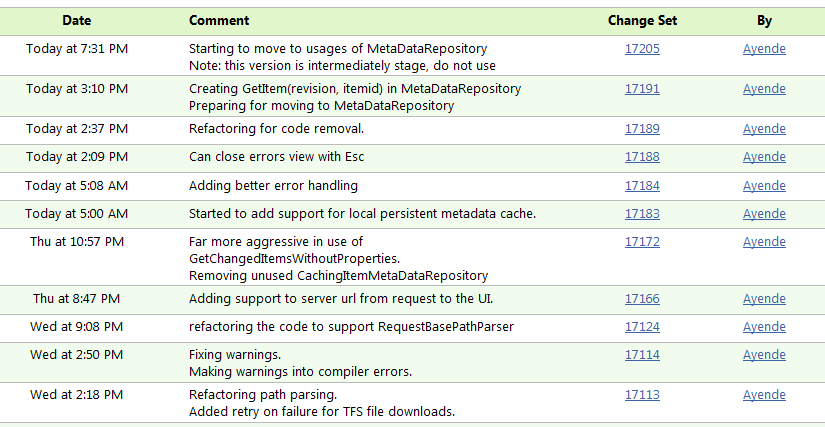Open change set 17189 link
The height and width of the screenshot is (427, 825).
point(642,129)
